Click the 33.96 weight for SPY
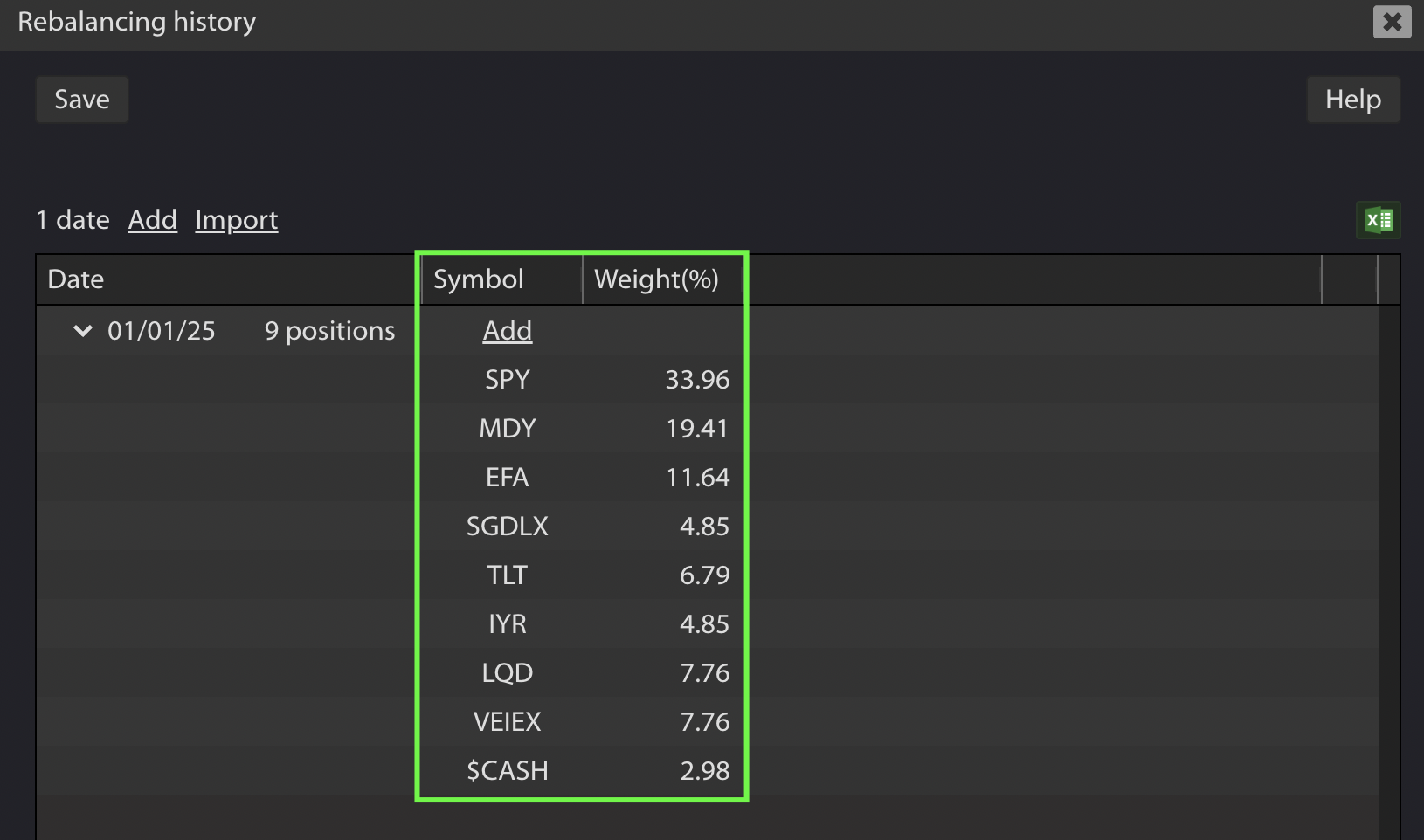The image size is (1424, 840). click(x=697, y=380)
